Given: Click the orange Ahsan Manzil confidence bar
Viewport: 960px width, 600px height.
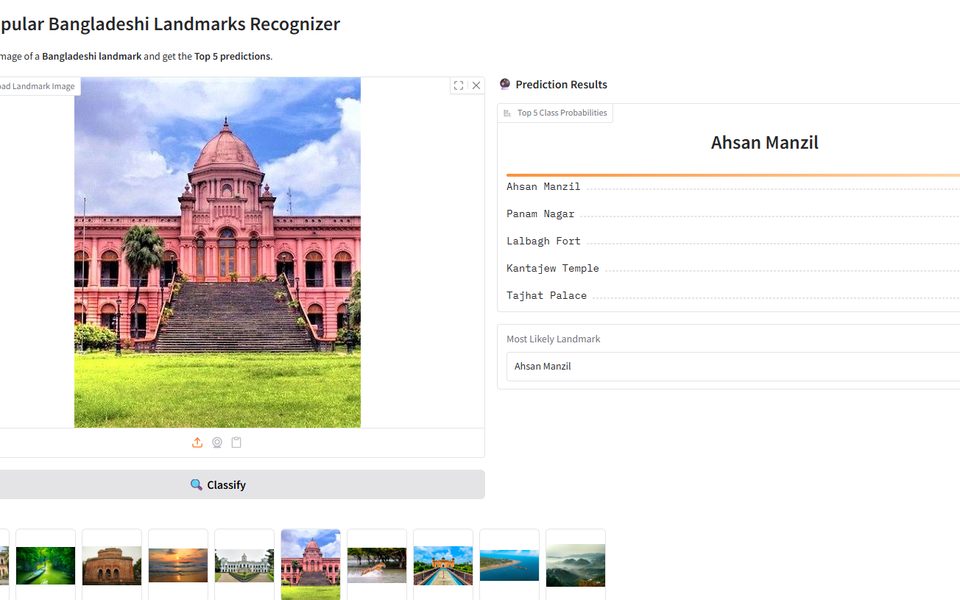Looking at the screenshot, I should coord(733,175).
